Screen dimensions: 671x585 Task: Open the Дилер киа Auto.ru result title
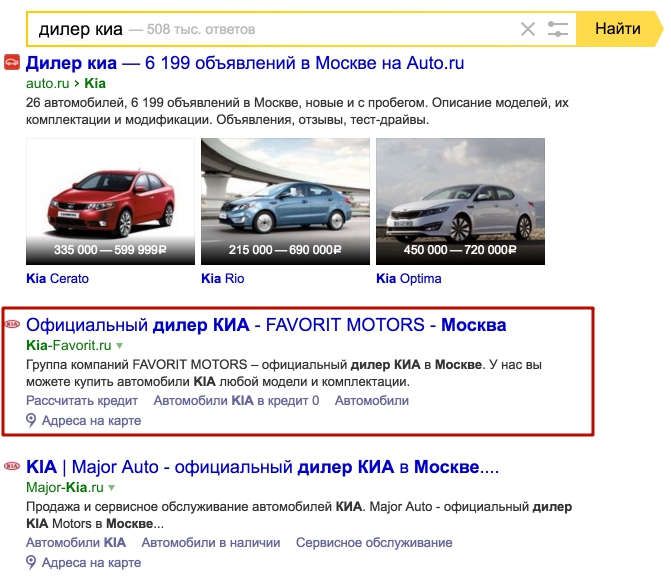point(245,63)
